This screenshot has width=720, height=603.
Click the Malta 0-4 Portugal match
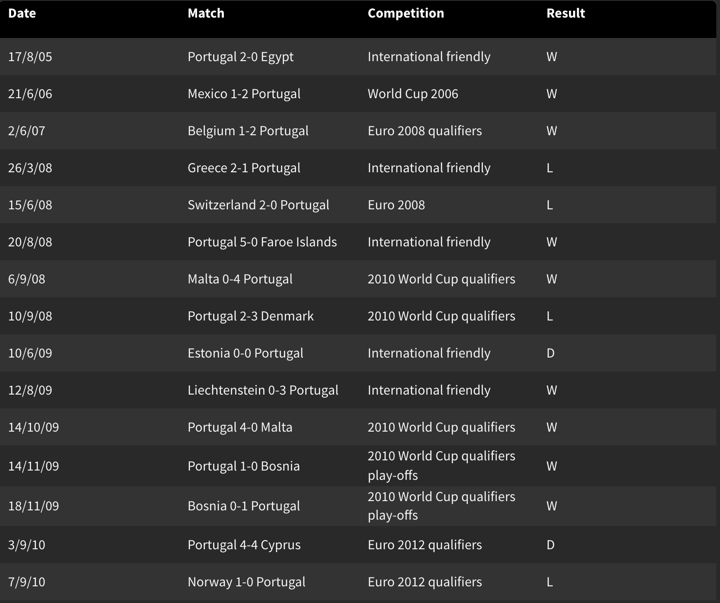pos(240,279)
